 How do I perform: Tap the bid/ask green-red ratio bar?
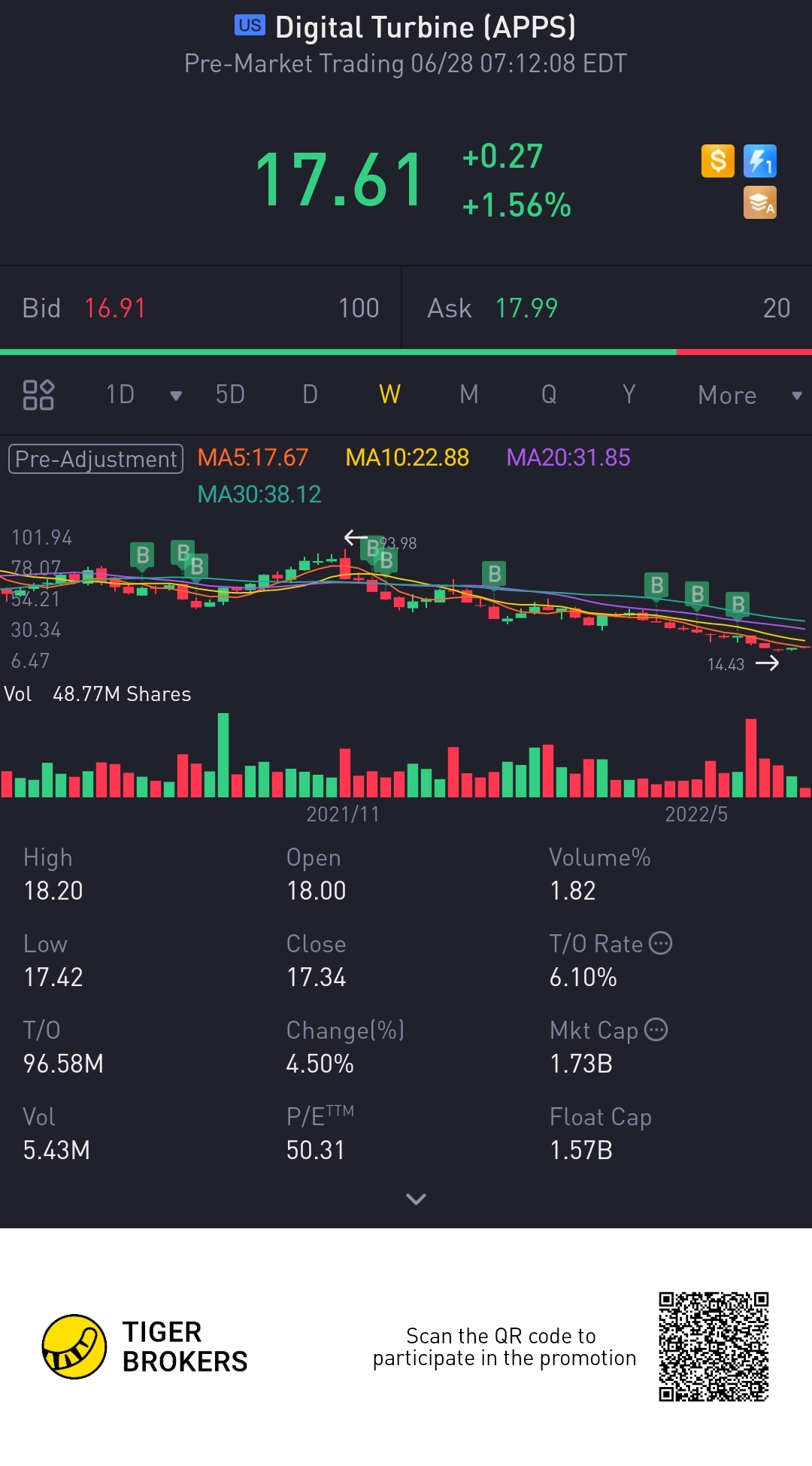[406, 352]
